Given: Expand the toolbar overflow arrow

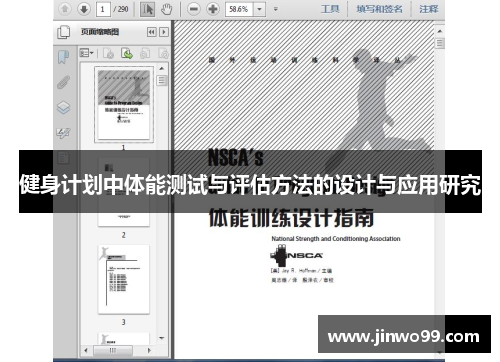Looking at the screenshot, I should (x=276, y=9).
